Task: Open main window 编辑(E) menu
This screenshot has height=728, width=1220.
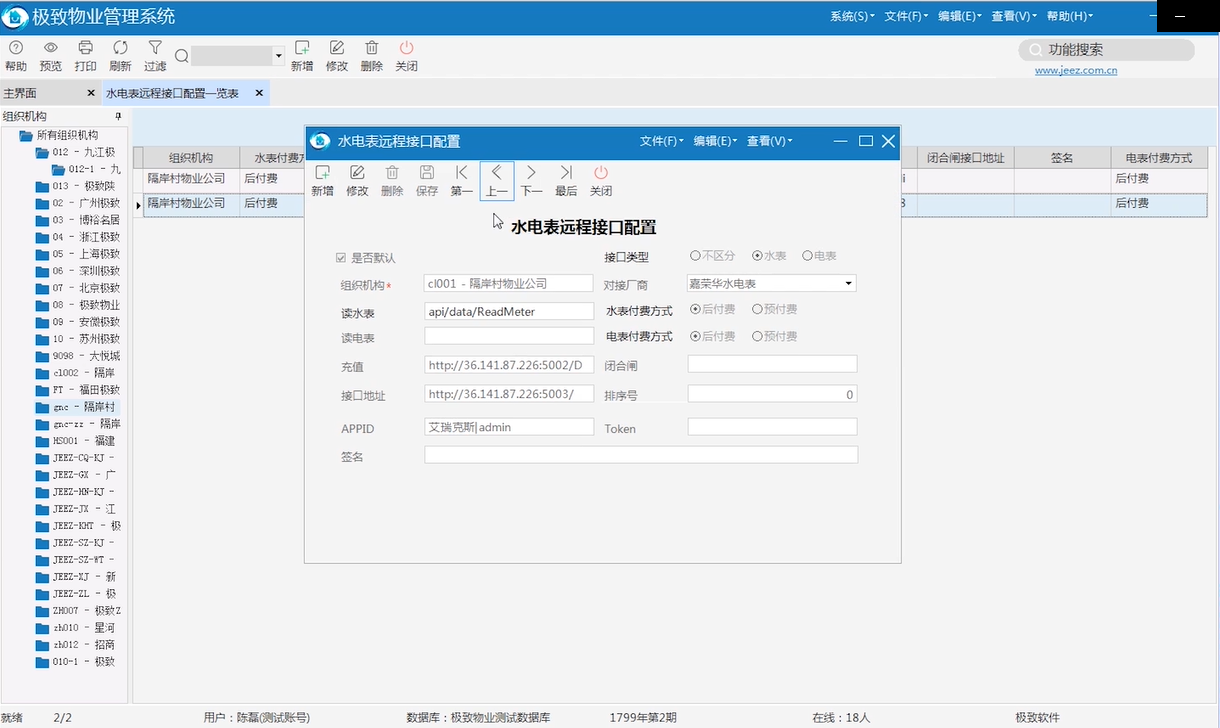Action: pos(960,16)
